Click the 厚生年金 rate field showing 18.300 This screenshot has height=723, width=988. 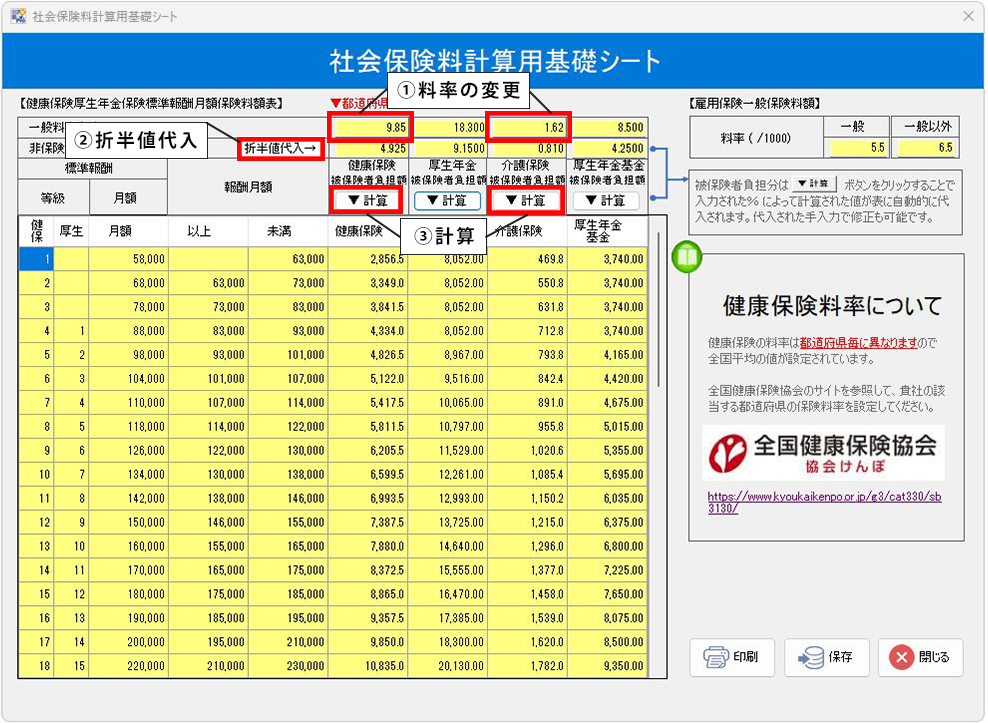point(448,127)
